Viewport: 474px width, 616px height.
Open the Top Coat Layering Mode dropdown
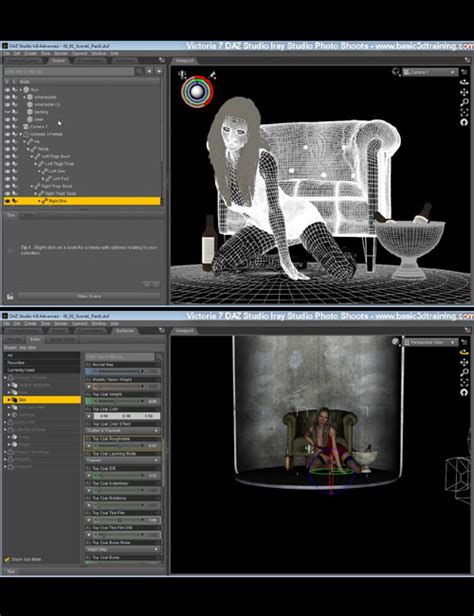(123, 460)
